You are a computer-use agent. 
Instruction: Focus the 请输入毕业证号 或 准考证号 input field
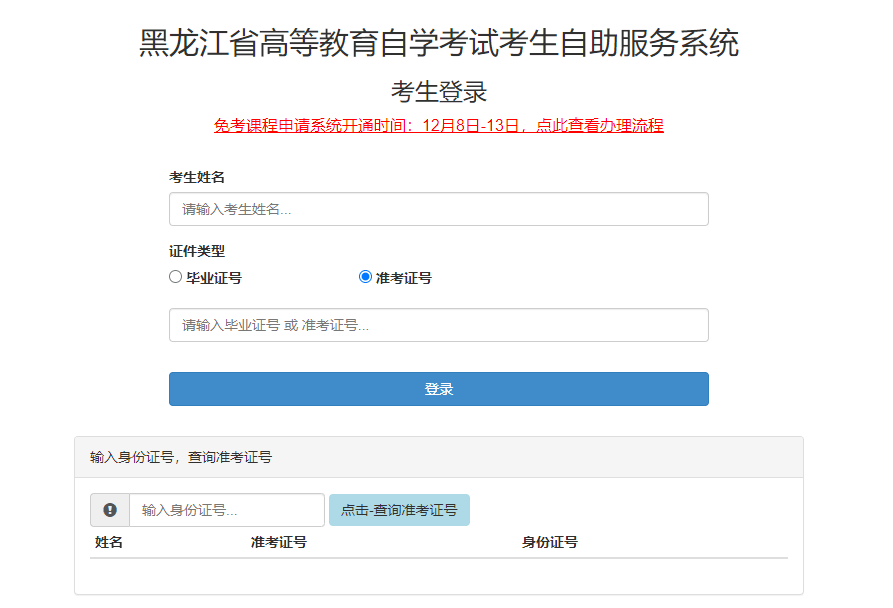439,325
